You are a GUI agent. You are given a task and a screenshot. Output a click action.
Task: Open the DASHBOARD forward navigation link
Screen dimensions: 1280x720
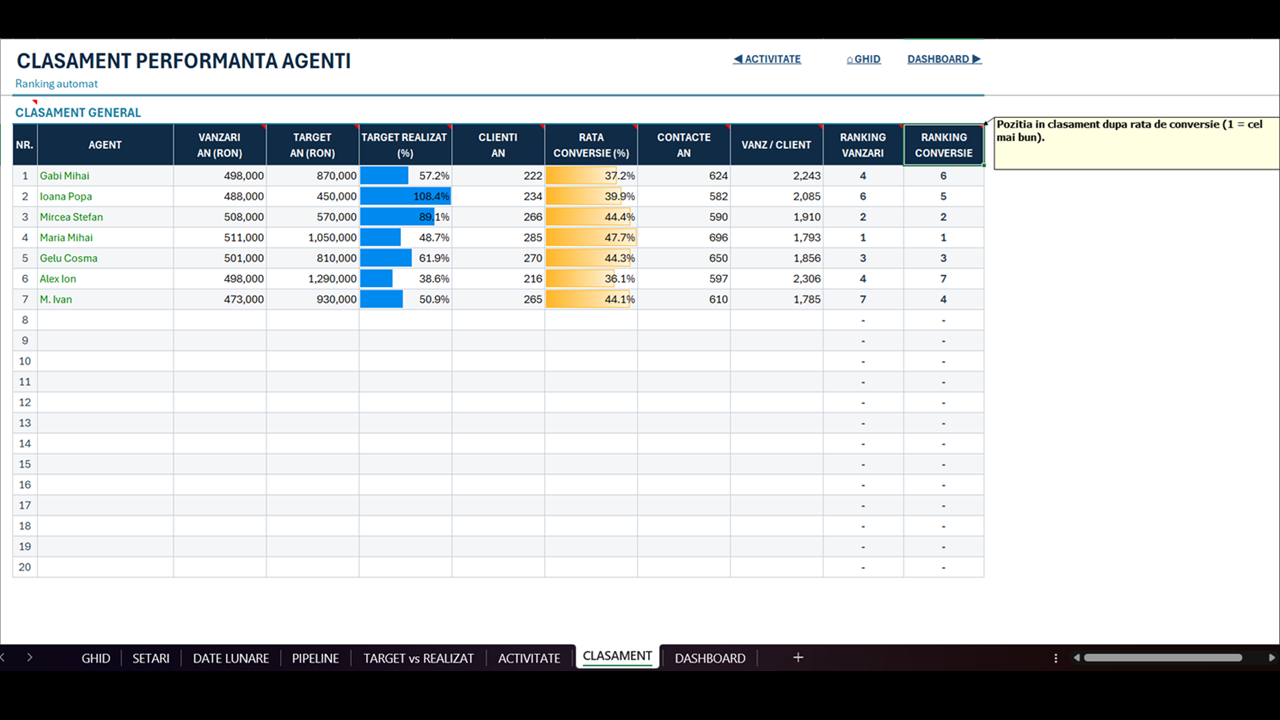944,59
